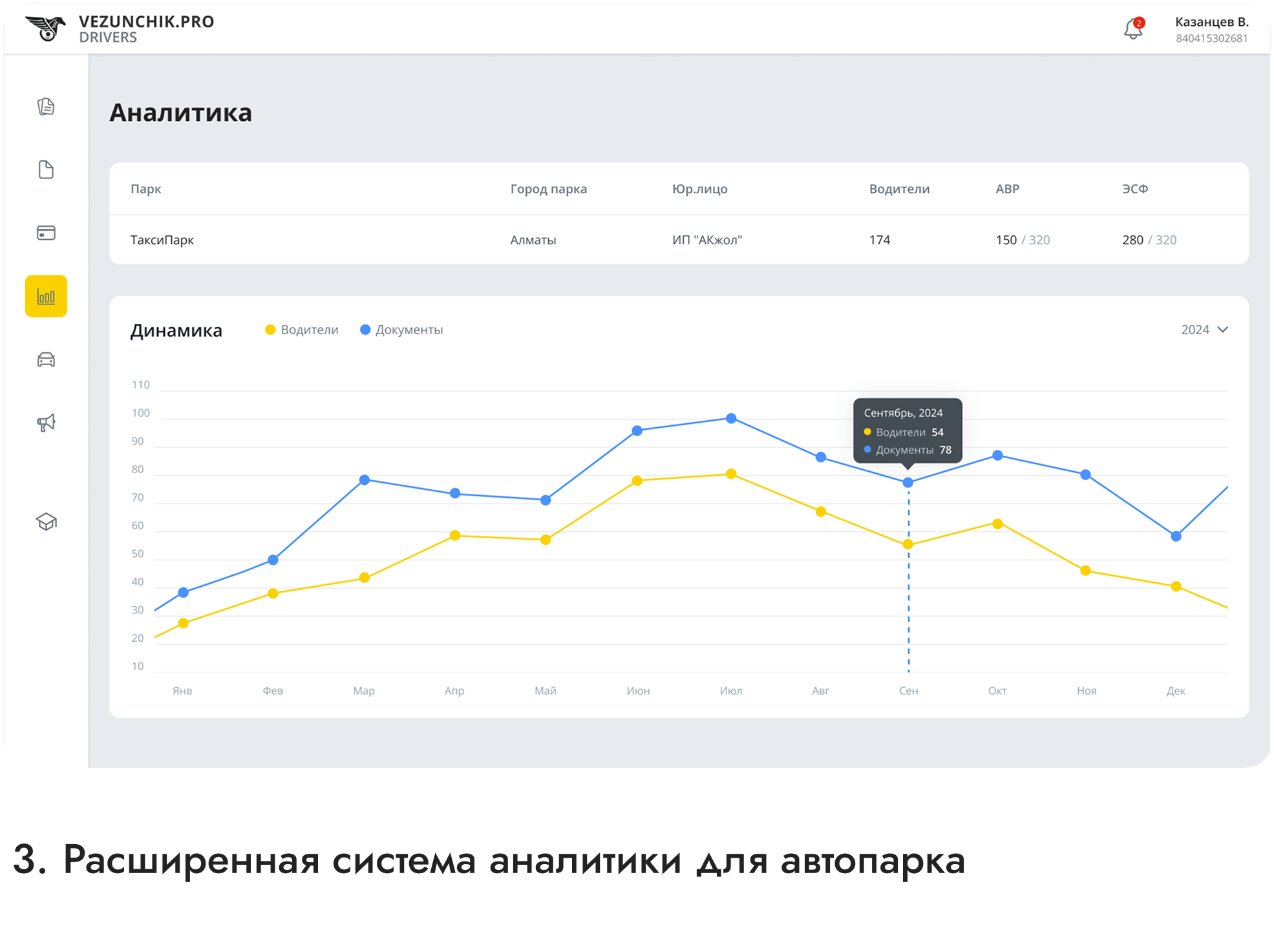Open the single file sidebar icon
The height and width of the screenshot is (952, 1274).
coord(46,170)
